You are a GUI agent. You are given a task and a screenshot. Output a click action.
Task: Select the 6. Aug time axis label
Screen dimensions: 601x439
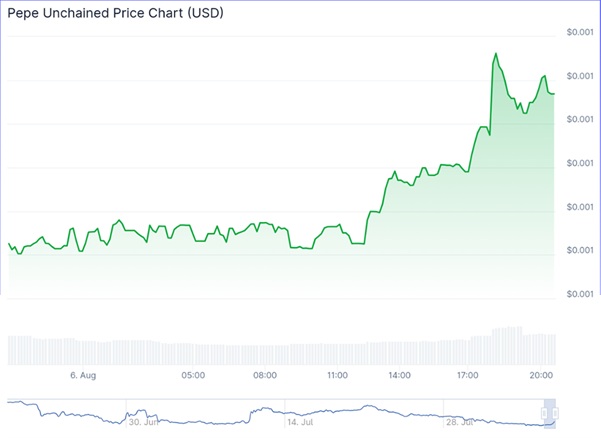pos(83,375)
